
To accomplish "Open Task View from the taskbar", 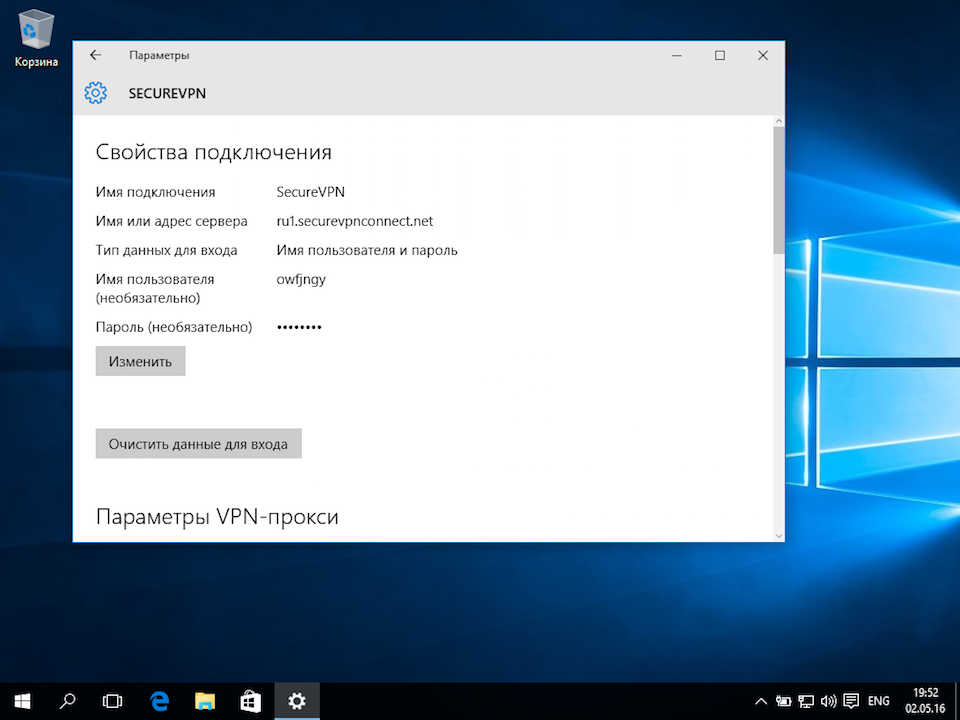I will pyautogui.click(x=113, y=701).
